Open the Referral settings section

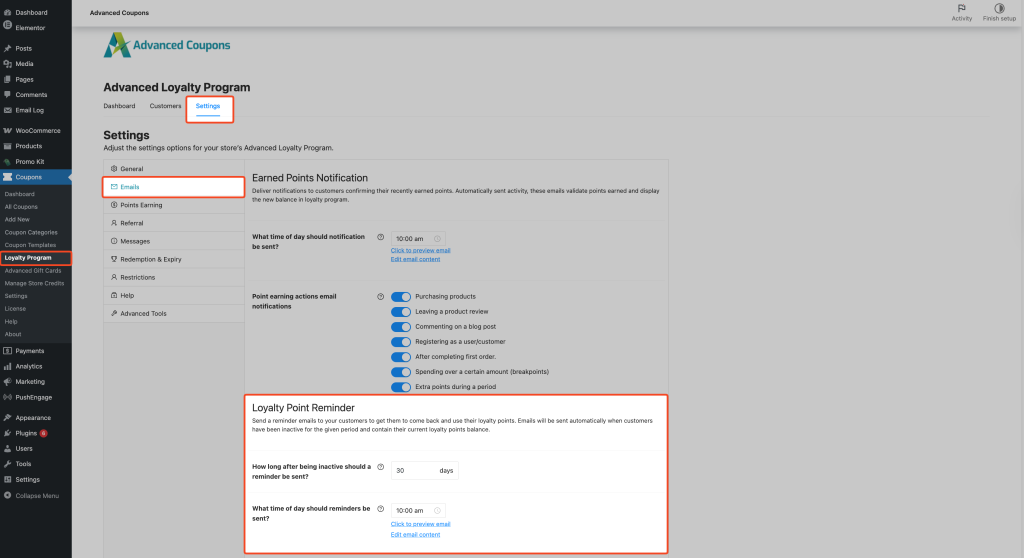click(174, 223)
